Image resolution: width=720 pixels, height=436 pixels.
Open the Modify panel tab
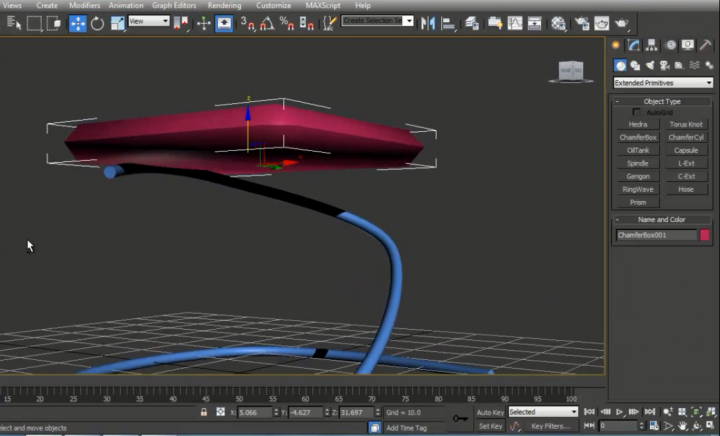634,45
